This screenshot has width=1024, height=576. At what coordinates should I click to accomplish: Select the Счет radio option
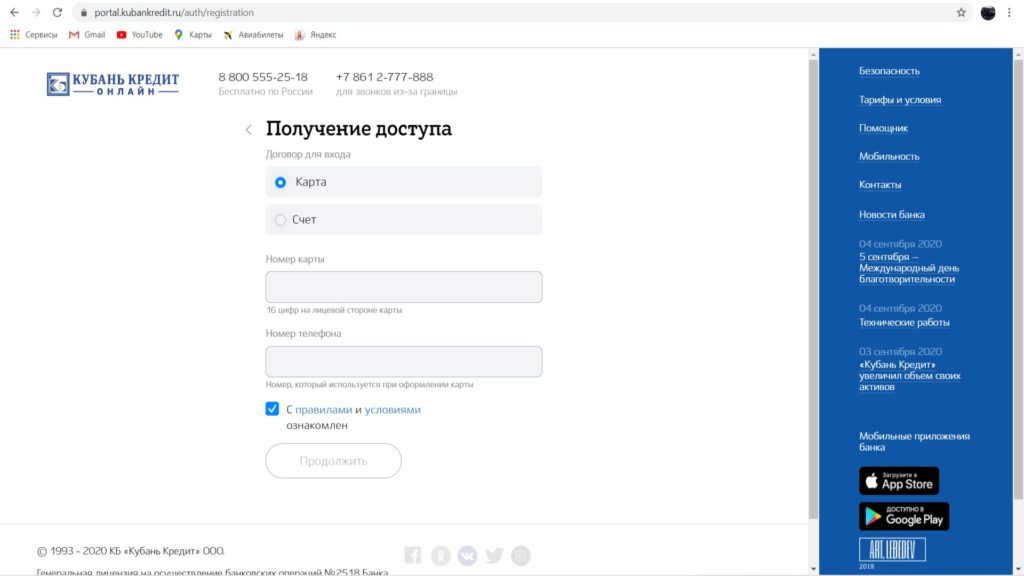tap(281, 220)
